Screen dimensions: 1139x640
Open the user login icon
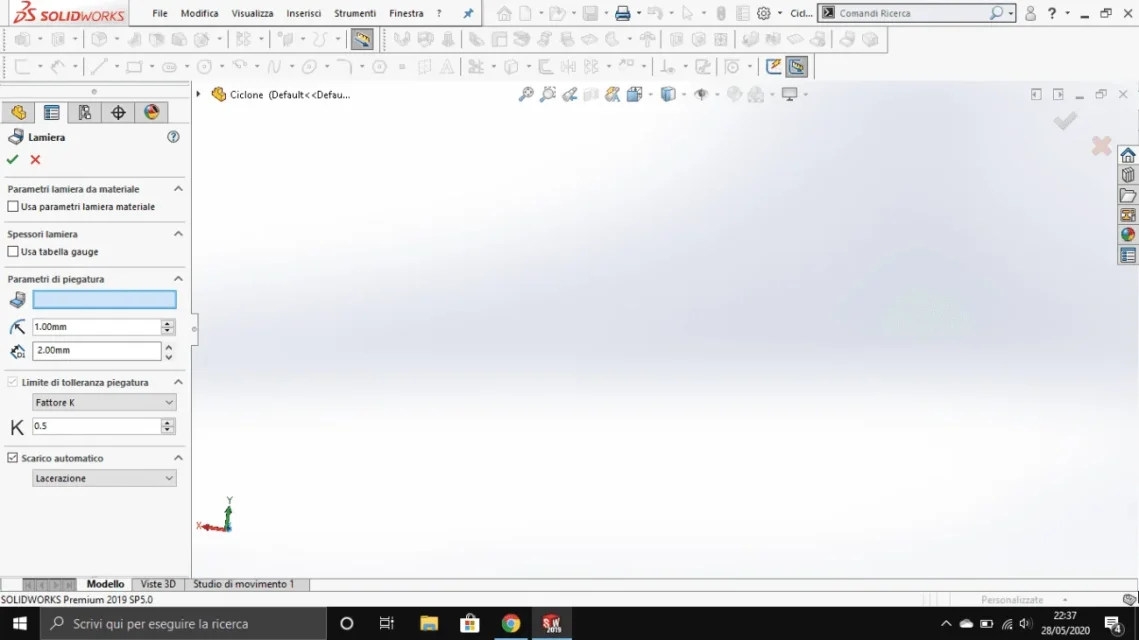1030,13
